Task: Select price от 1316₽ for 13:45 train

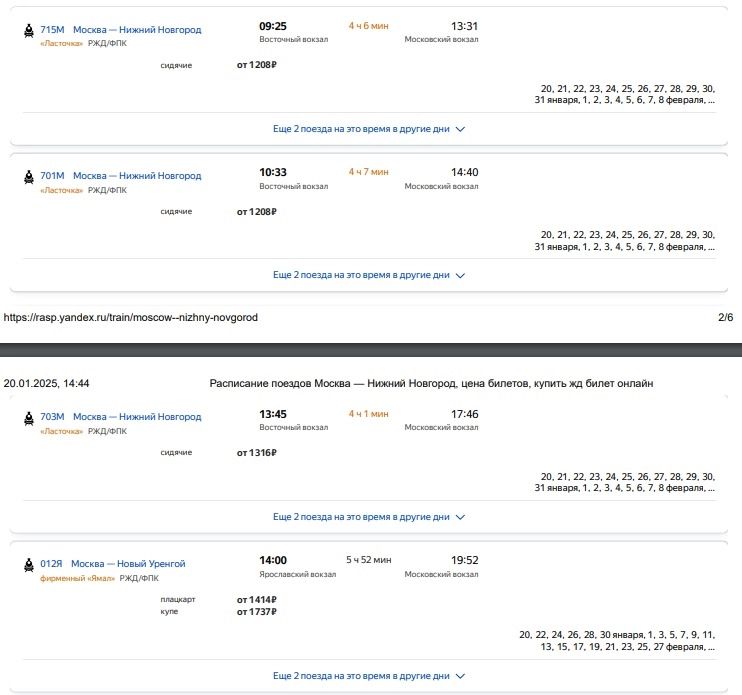Action: tap(256, 452)
